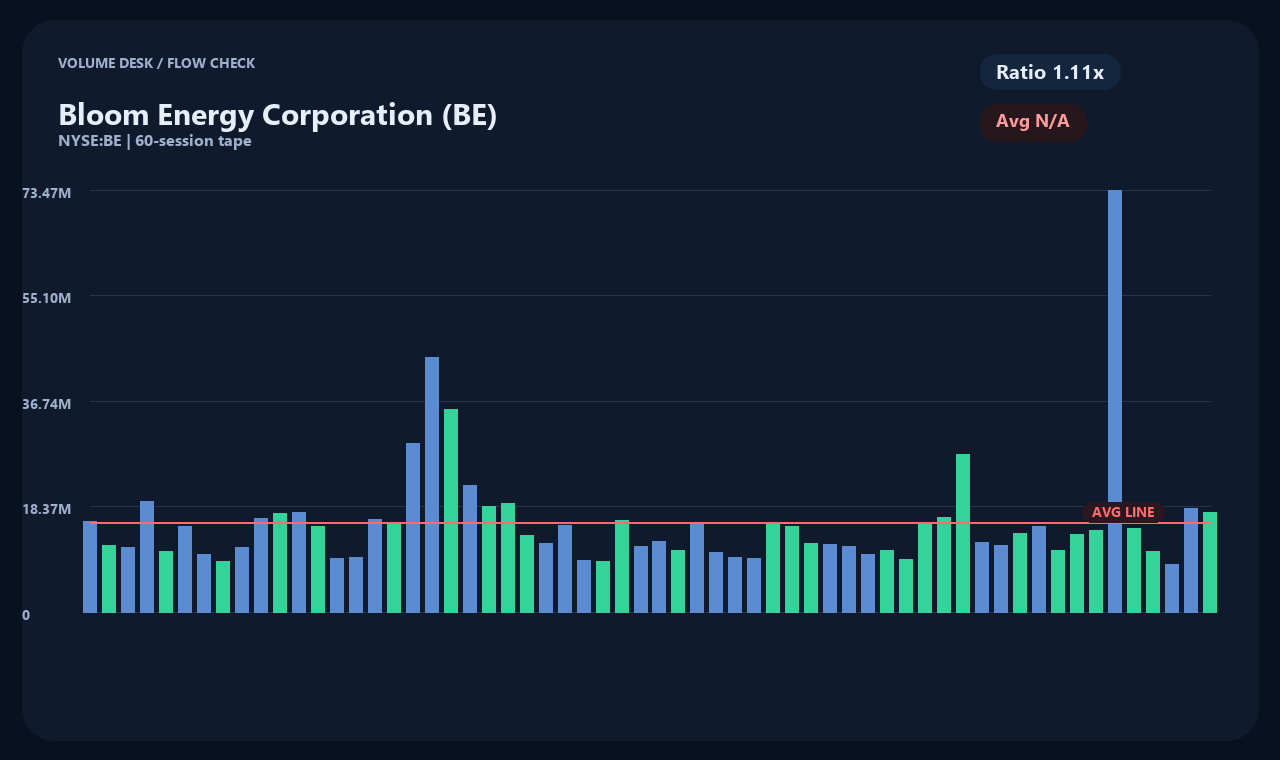Select the 18.37M axis label

click(47, 509)
